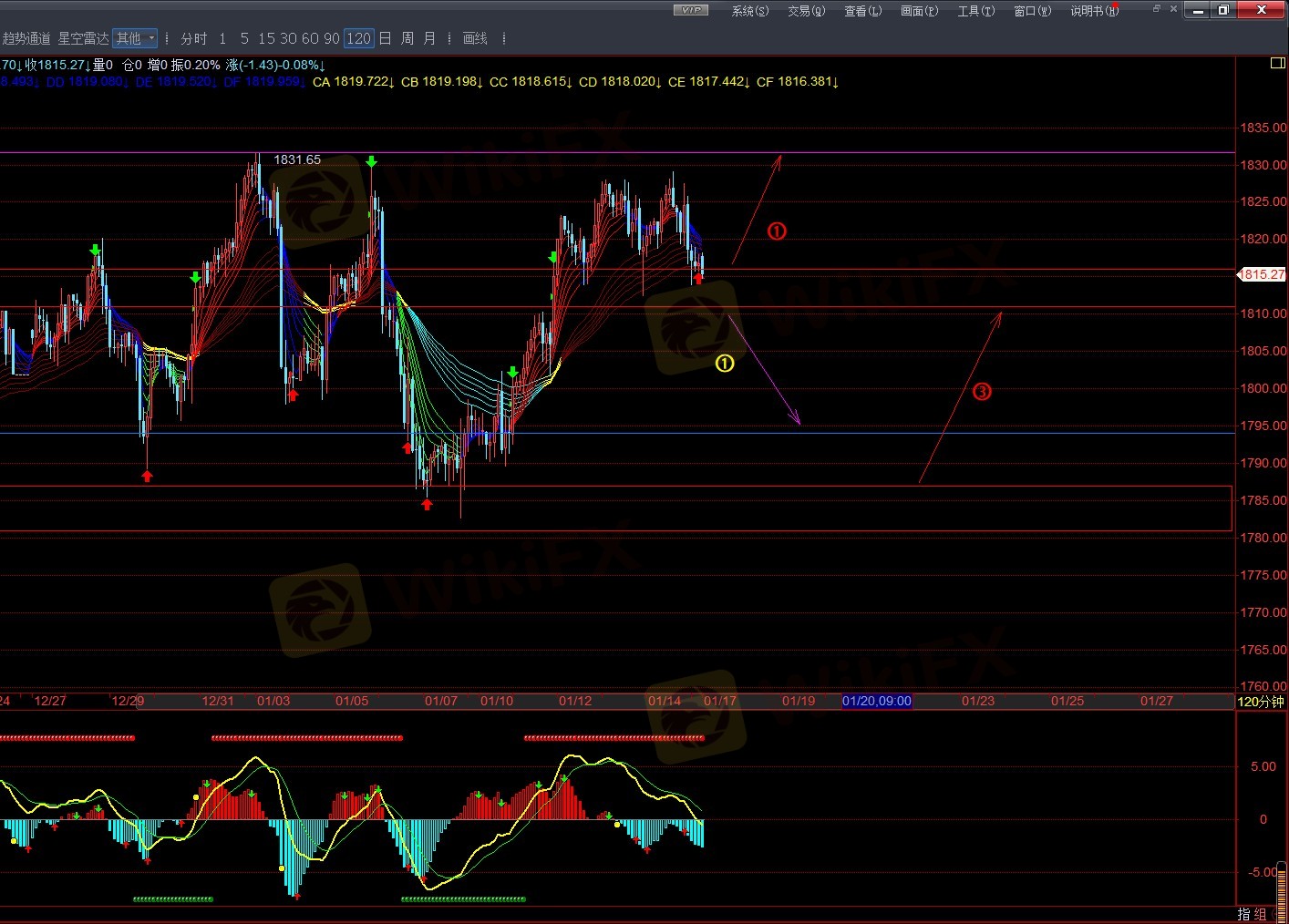Viewport: 1289px width, 924px height.
Task: Click the green down arrow at 1831.65 peak
Action: (x=371, y=162)
